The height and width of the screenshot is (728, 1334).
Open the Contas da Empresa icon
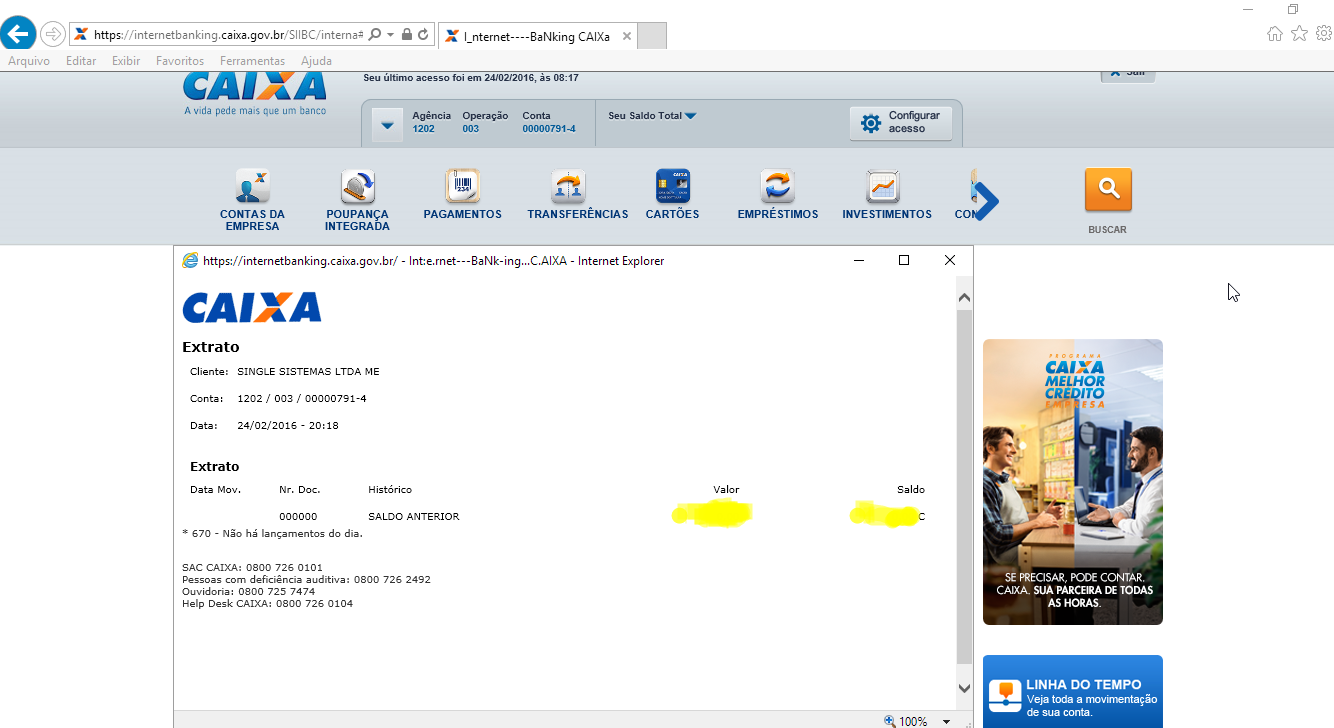click(x=252, y=186)
